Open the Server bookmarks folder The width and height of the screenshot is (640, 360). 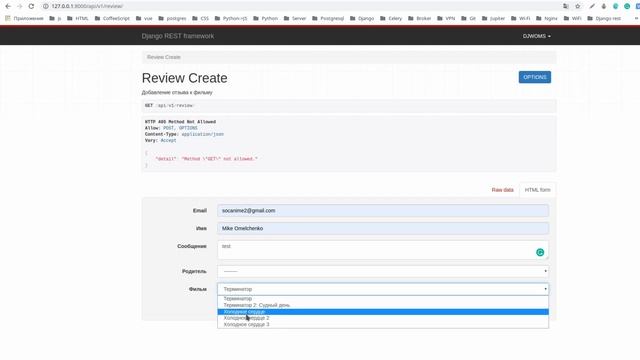[295, 18]
